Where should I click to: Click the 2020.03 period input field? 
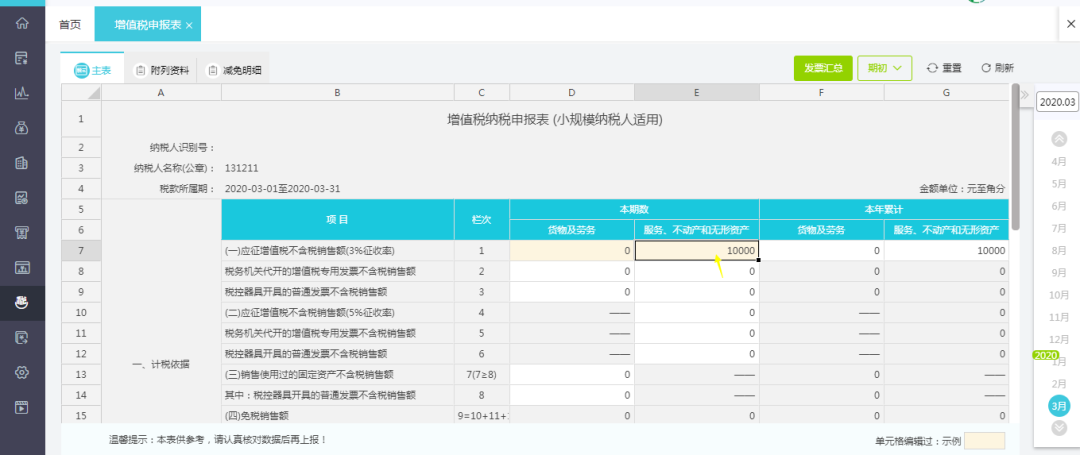click(x=1057, y=102)
